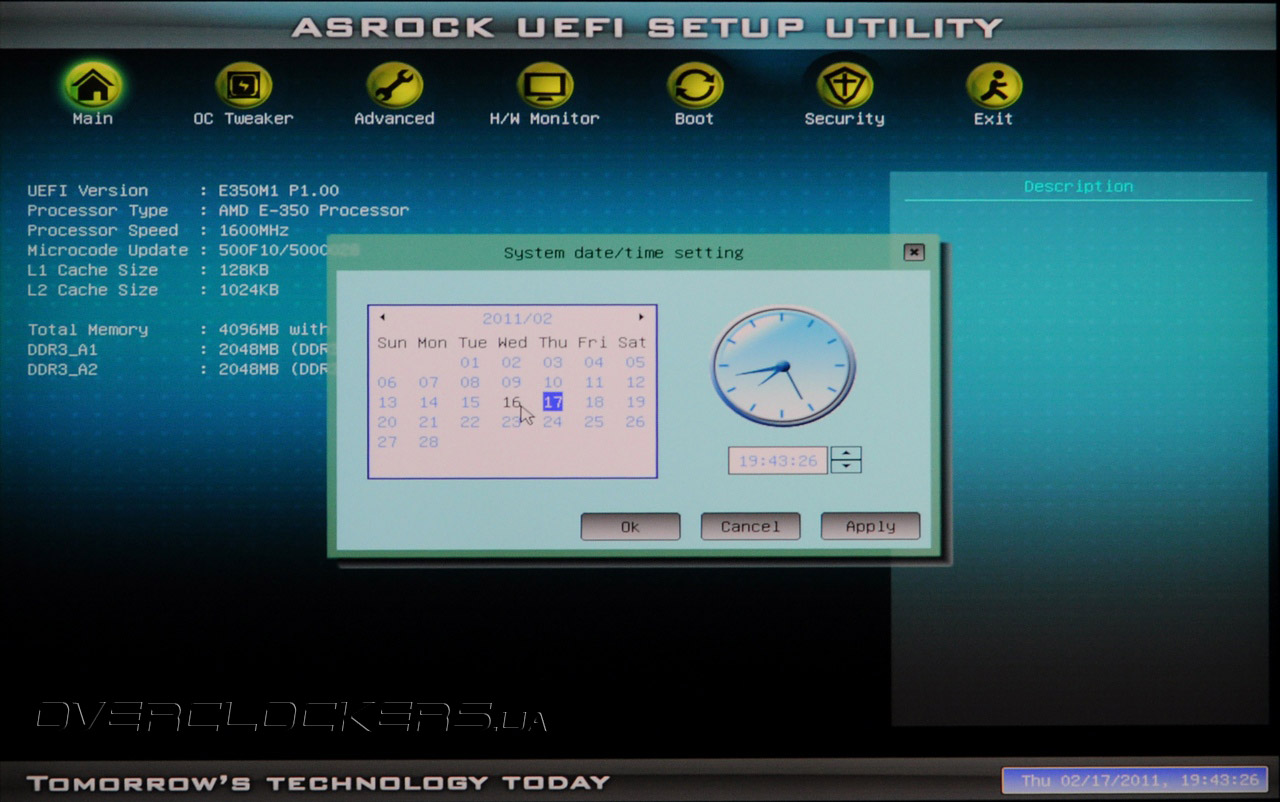
Task: Click the Processor Speed 1600MHz value
Action: tap(253, 231)
